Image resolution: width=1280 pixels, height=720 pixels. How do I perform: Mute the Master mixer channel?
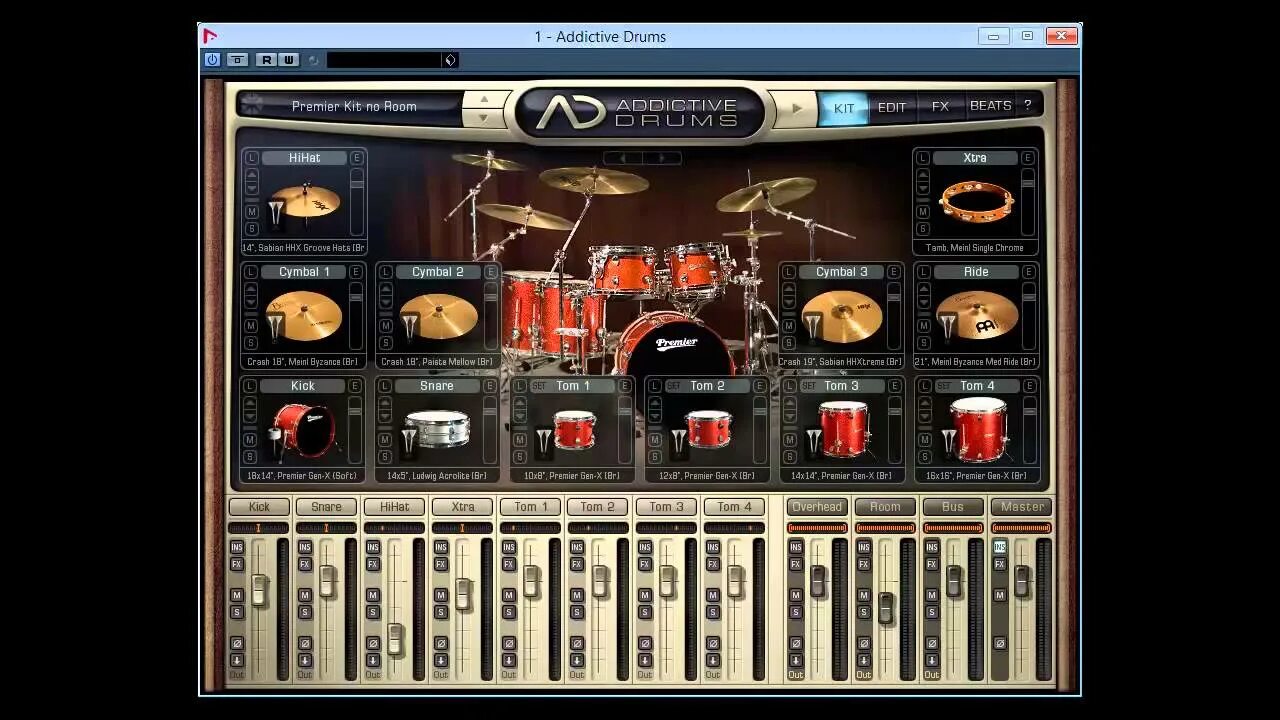(x=999, y=595)
